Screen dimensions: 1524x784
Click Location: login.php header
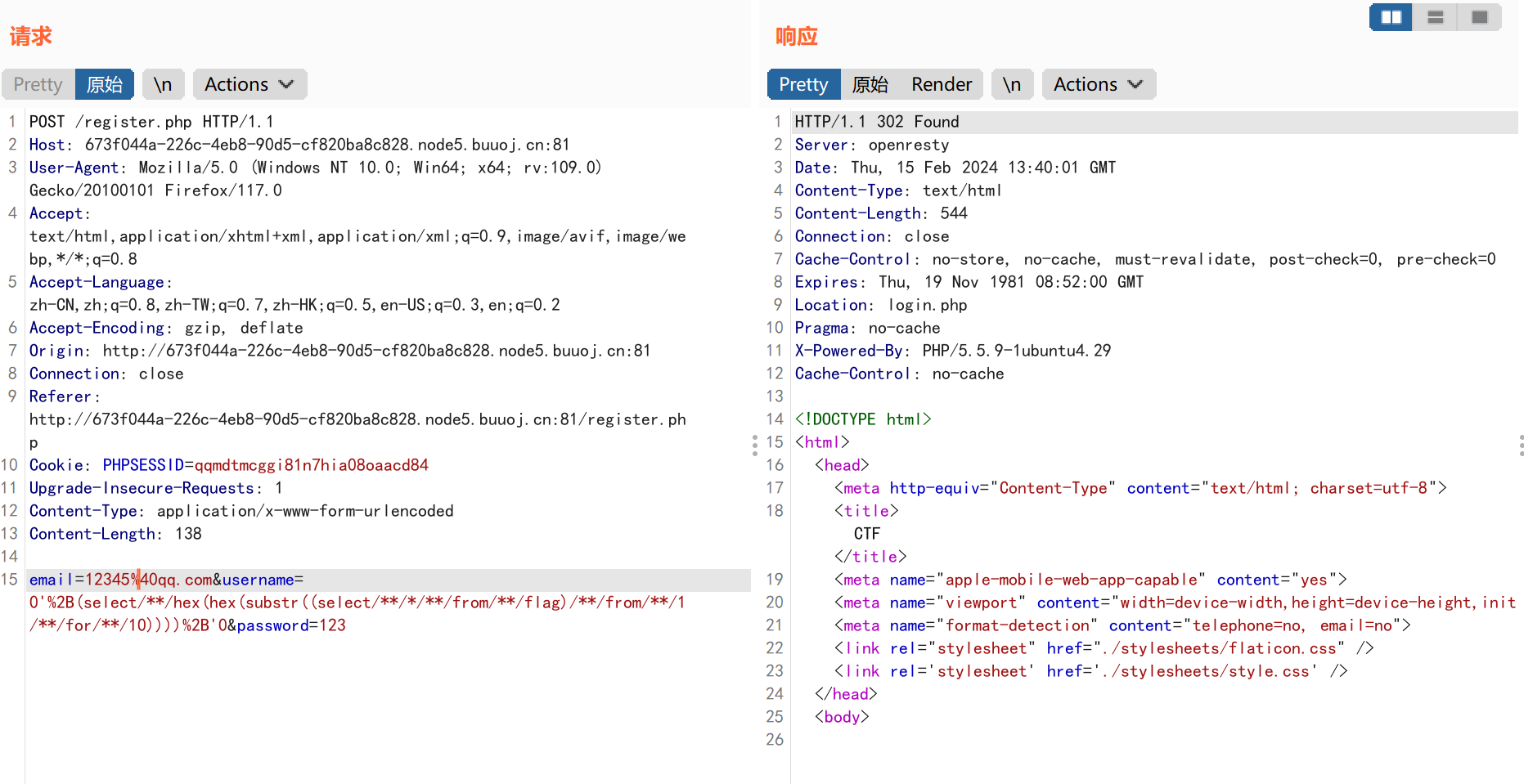pyautogui.click(x=881, y=305)
